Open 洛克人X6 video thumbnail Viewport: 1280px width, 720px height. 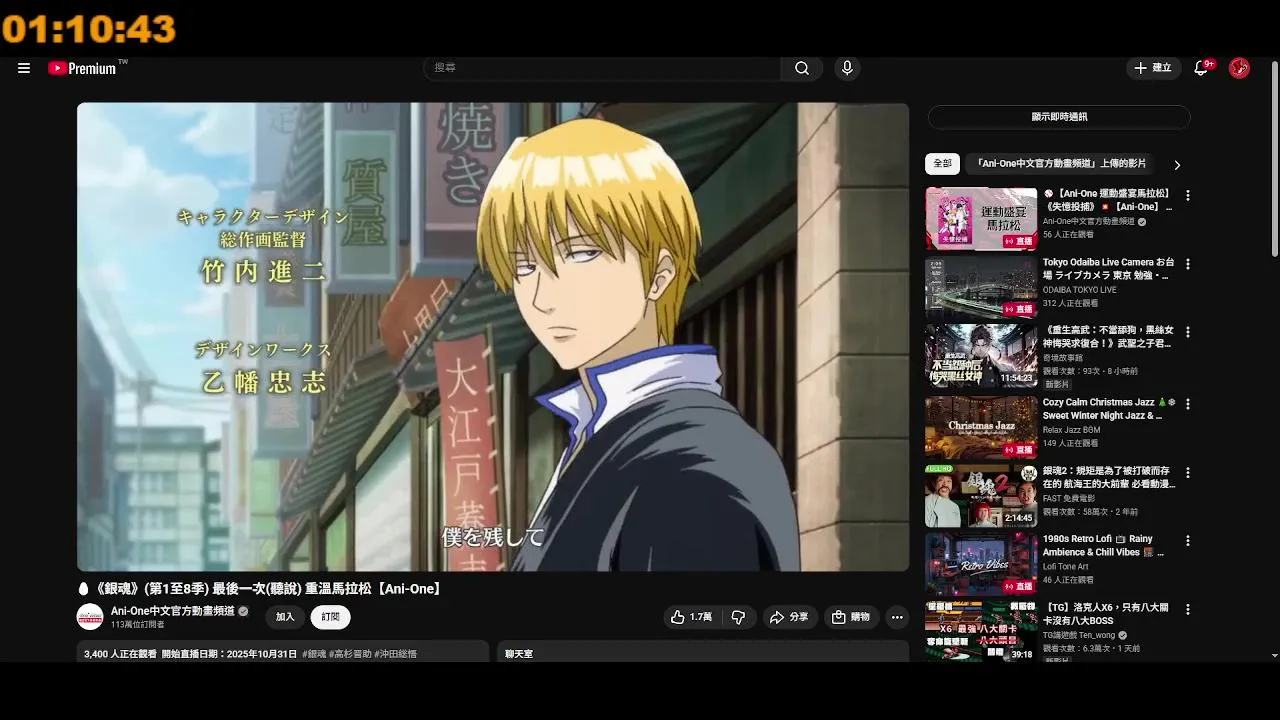tap(981, 632)
